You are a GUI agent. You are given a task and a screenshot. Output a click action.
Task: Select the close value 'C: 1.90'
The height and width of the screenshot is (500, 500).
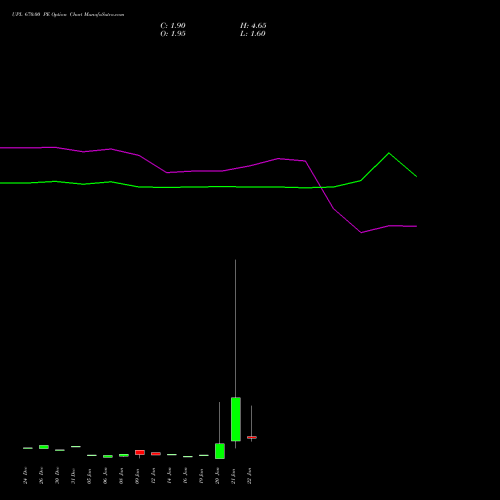[173, 26]
